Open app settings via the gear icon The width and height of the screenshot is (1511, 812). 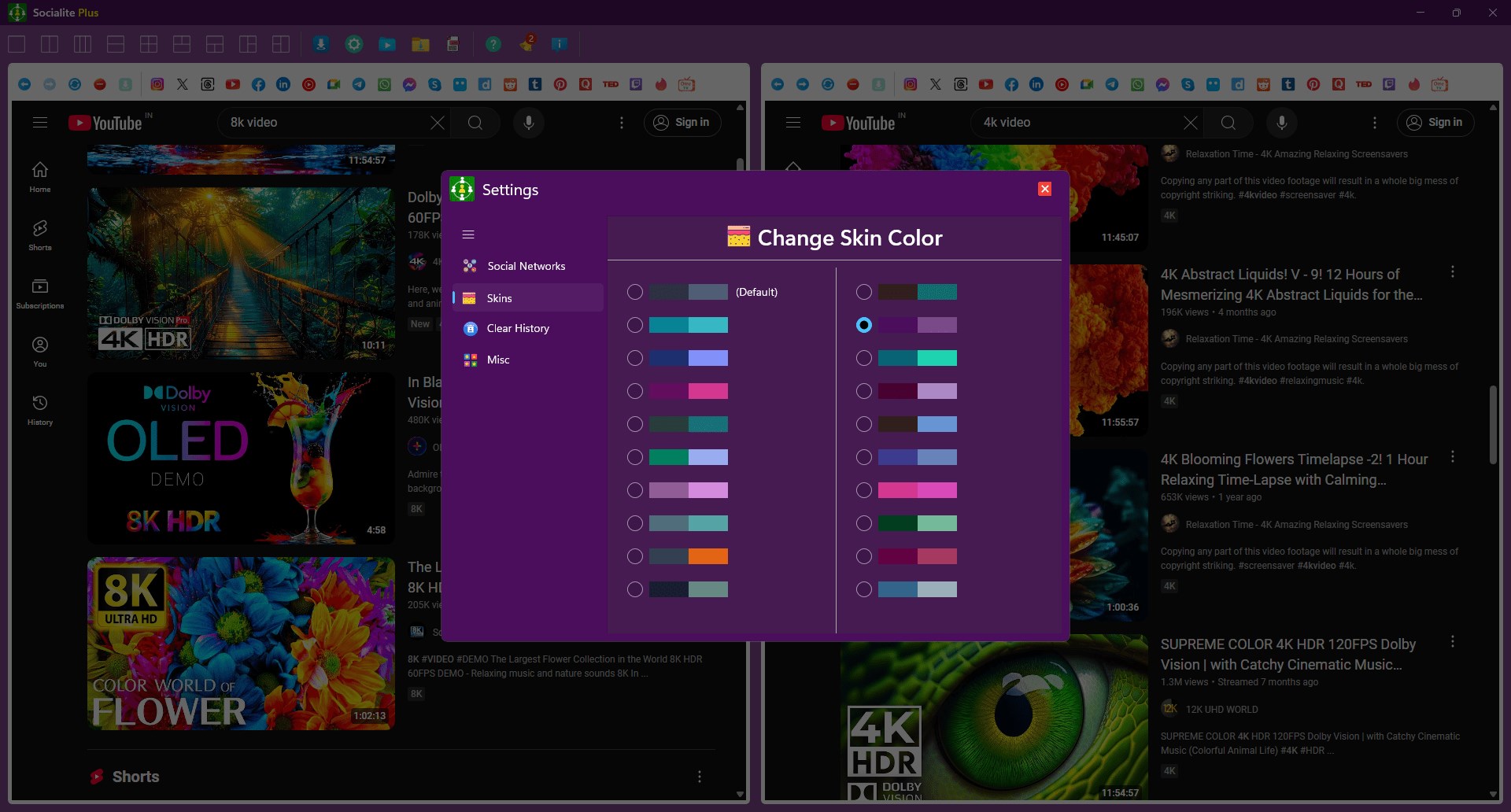[353, 44]
